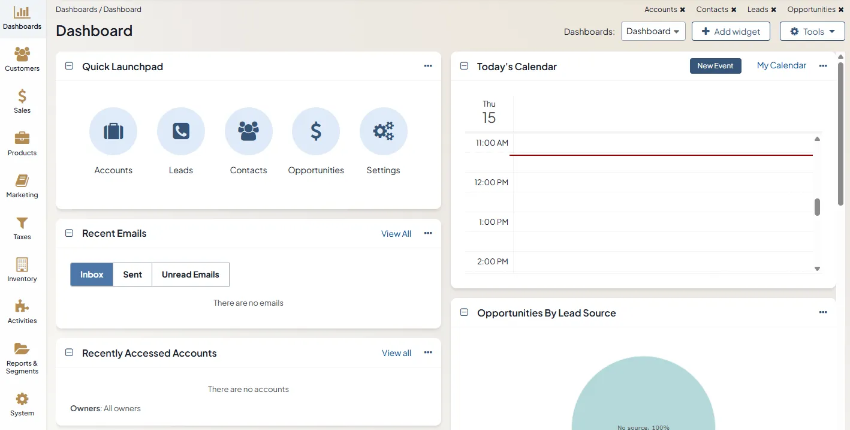Switch to the Sent emails tab
Screen dimensions: 850x430
[132, 274]
